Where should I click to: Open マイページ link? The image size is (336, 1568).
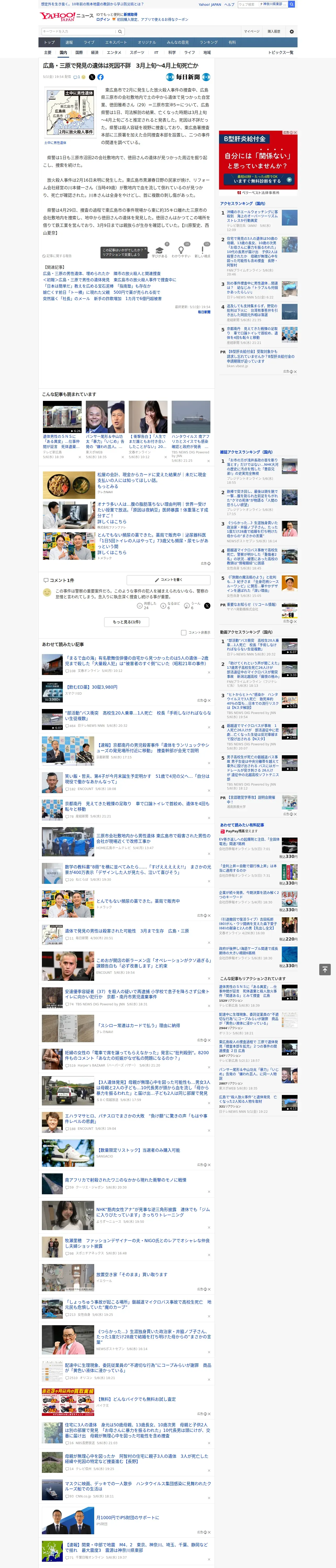point(251,31)
